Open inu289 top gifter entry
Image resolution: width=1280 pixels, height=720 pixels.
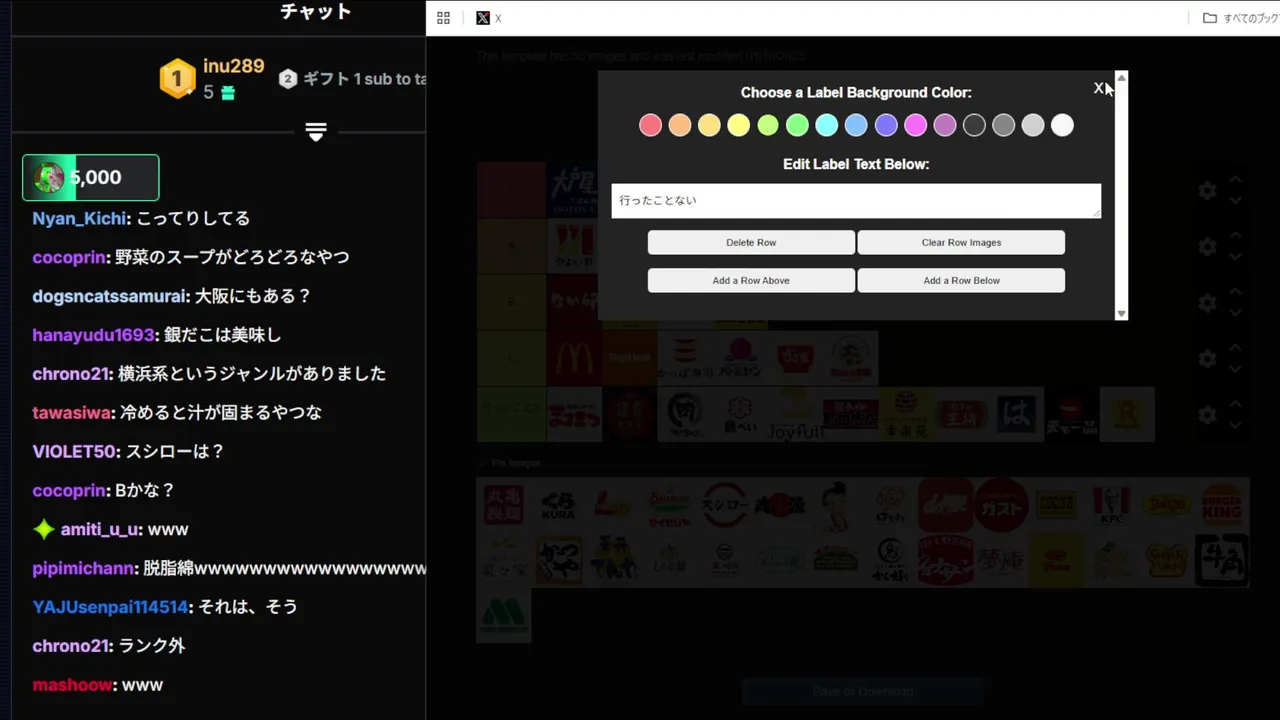click(212, 78)
